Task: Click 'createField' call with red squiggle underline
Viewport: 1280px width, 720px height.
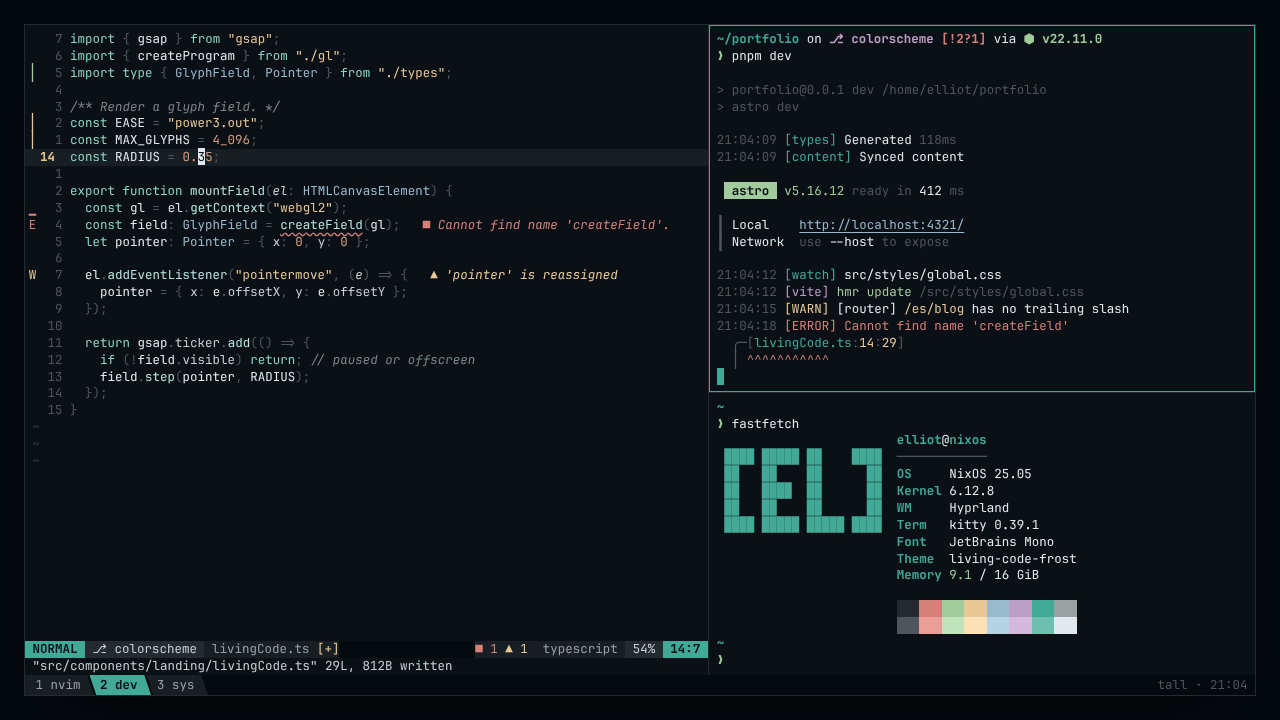Action: coord(321,225)
